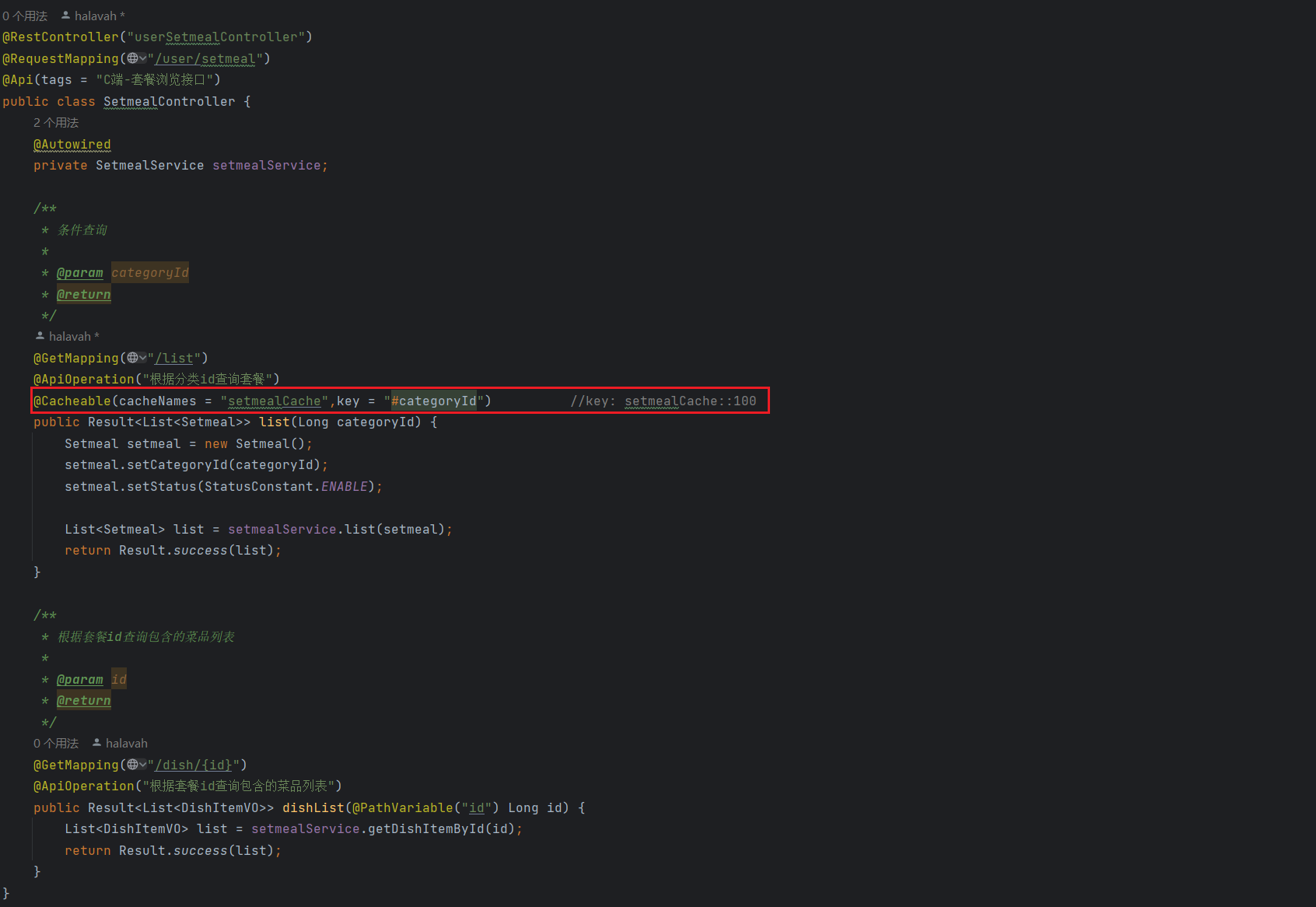The image size is (1316, 907).
Task: Open the "0 个用法" hint above @RestController
Action: click(25, 16)
